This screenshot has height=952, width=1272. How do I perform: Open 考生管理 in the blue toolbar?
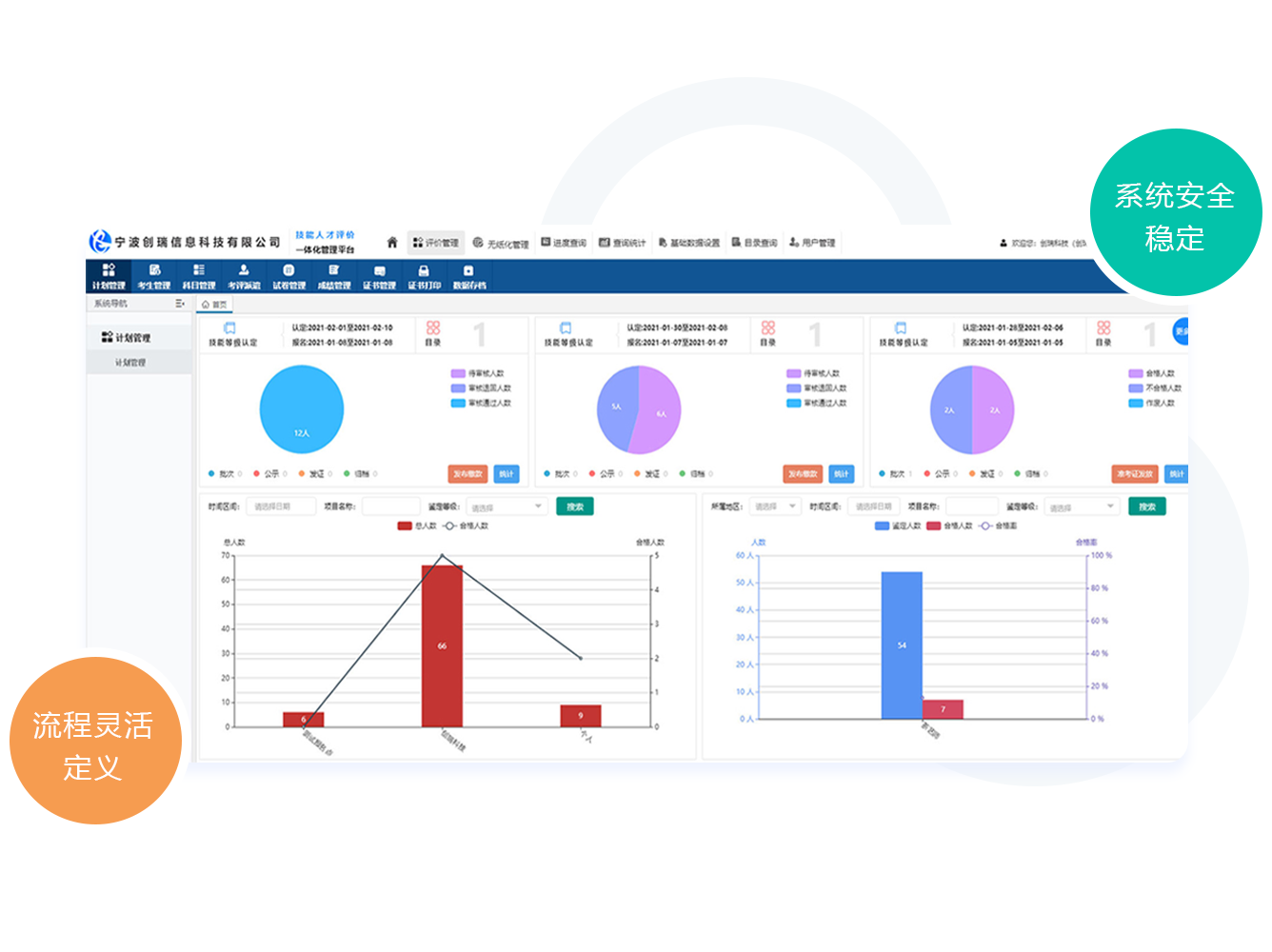coord(154,276)
